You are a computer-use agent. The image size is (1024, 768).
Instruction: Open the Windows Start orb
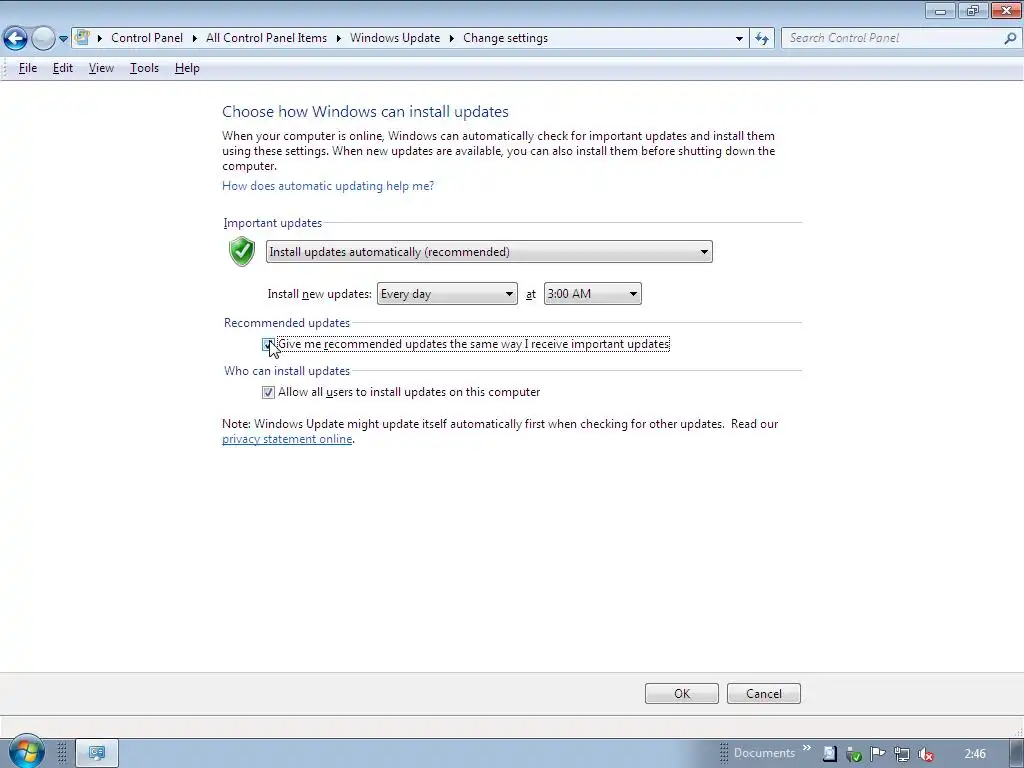pos(26,751)
